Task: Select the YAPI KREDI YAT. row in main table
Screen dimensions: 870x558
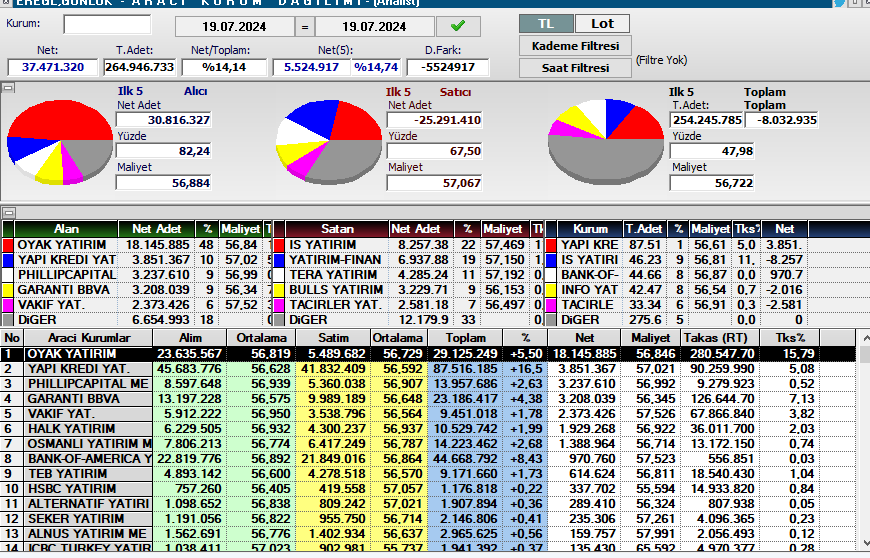Action: point(428,369)
